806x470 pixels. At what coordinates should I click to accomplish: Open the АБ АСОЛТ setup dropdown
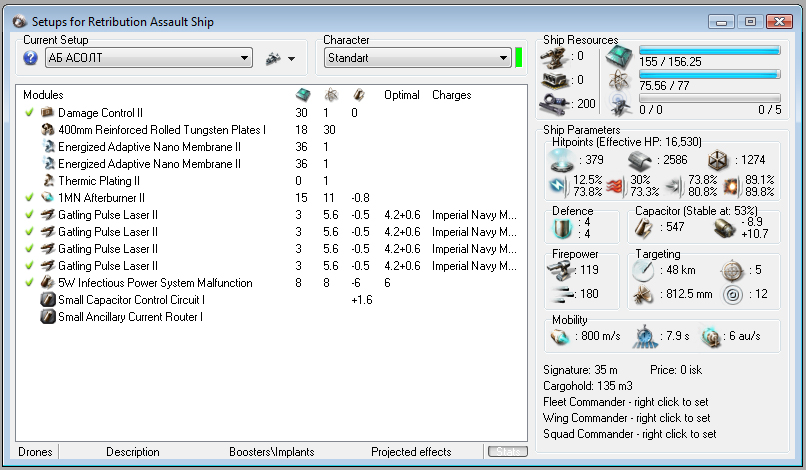coord(149,58)
